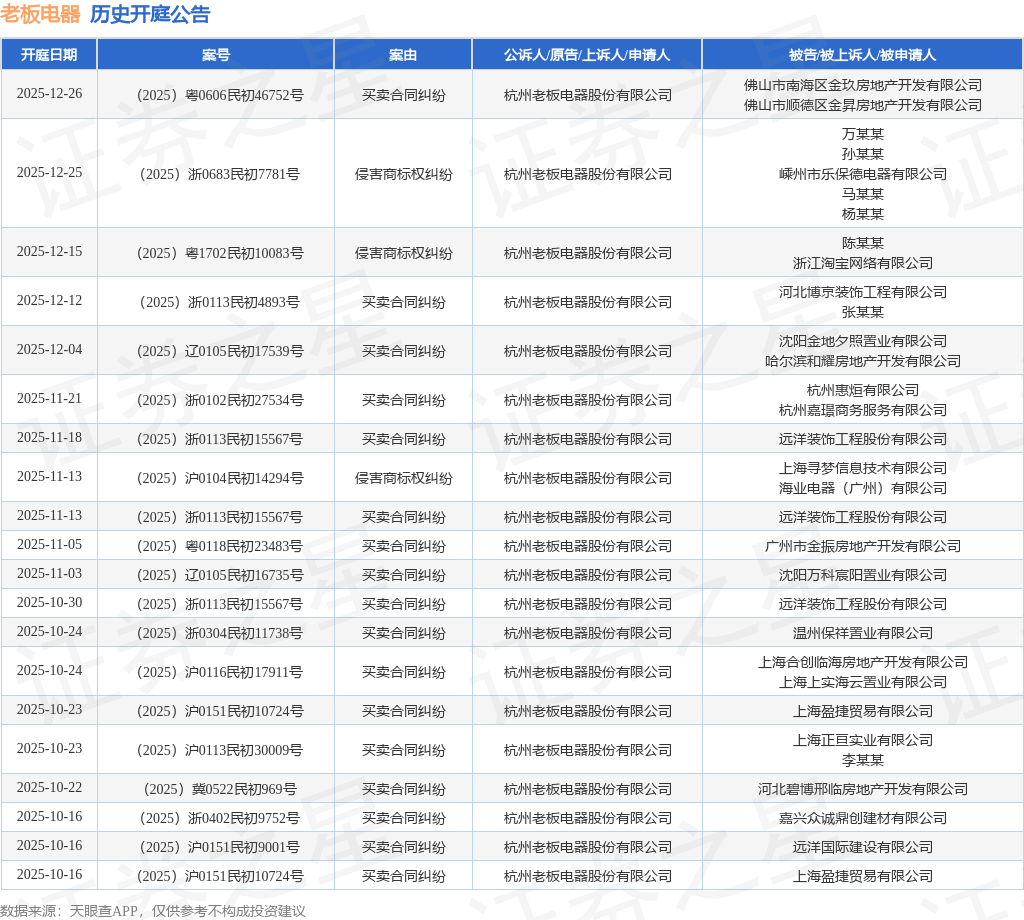Click defendant 嘉兴众诚鼎创建材有限公司
The width and height of the screenshot is (1024, 920).
tap(863, 818)
